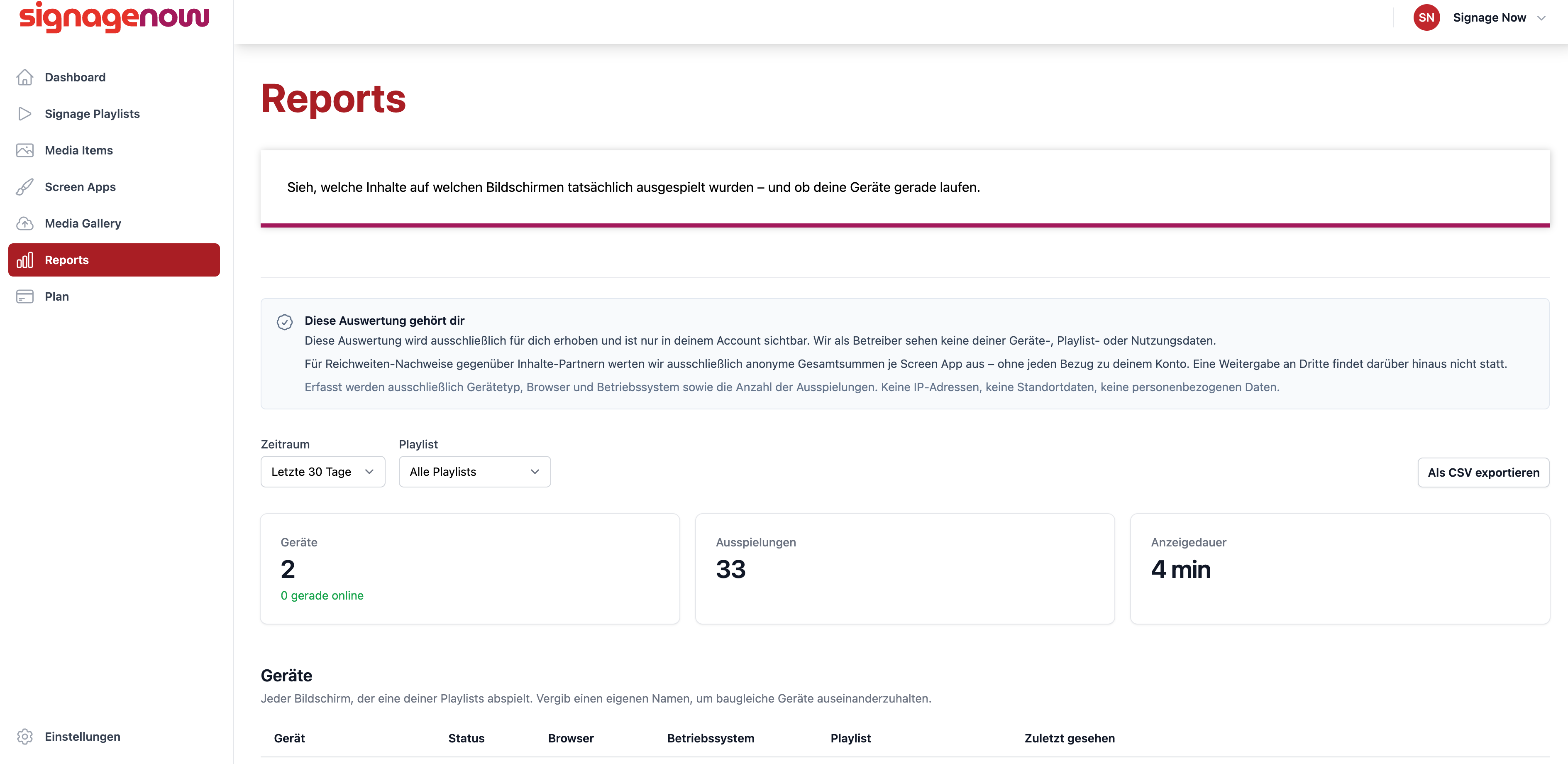Click the Einstellungen gear icon
The width and height of the screenshot is (1568, 764).
click(24, 737)
